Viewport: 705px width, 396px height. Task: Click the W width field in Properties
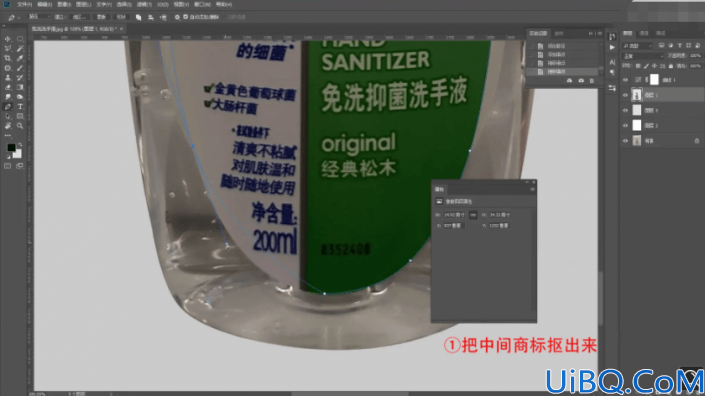coord(454,215)
